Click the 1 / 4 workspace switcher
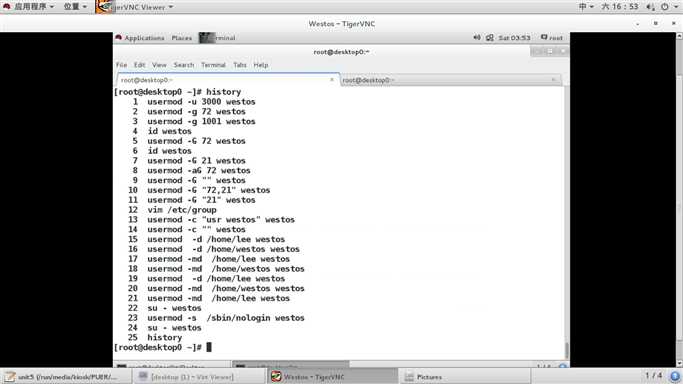Image resolution: width=683 pixels, height=384 pixels. (653, 375)
